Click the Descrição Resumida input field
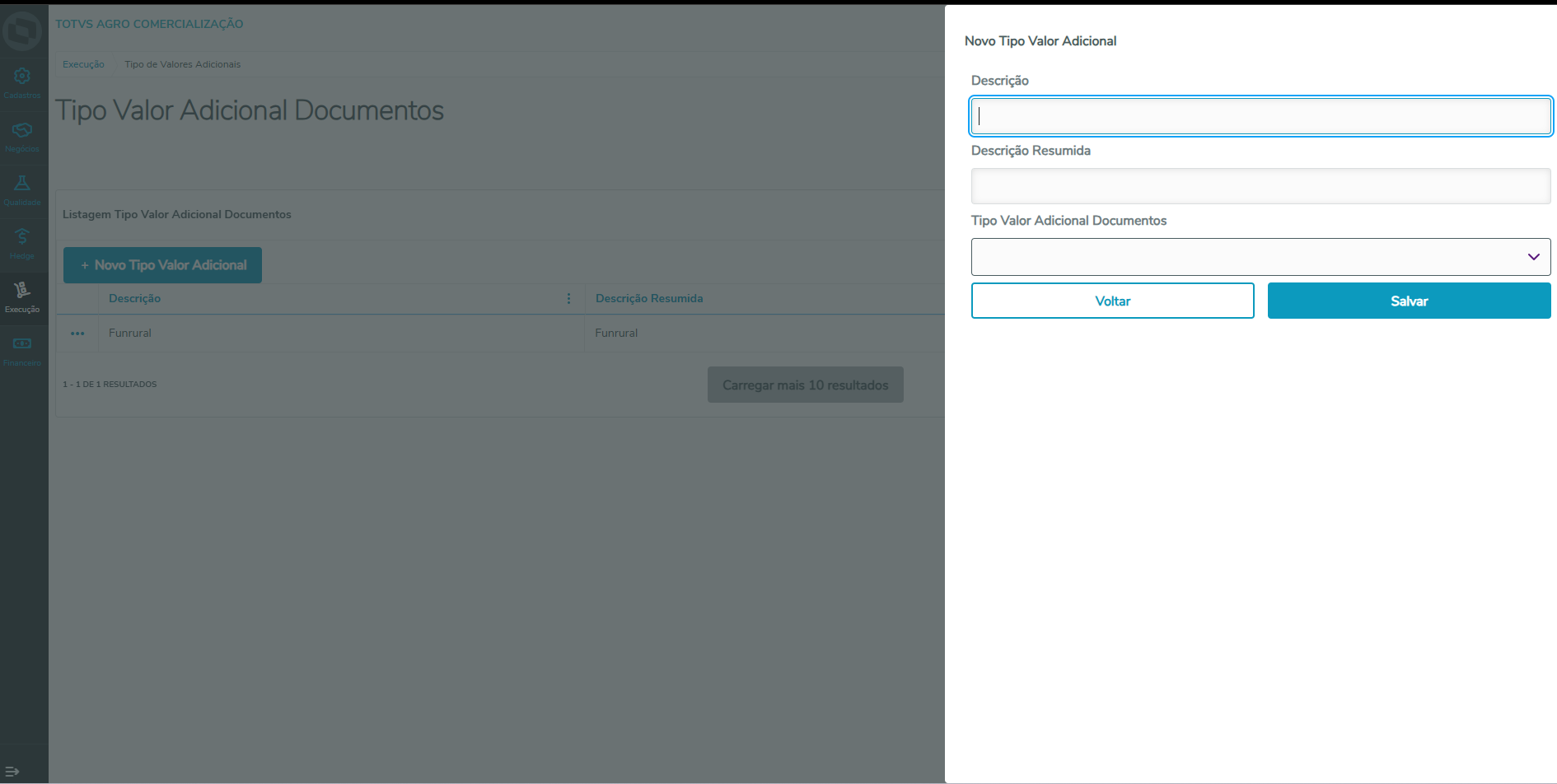This screenshot has height=784, width=1557. [1260, 186]
